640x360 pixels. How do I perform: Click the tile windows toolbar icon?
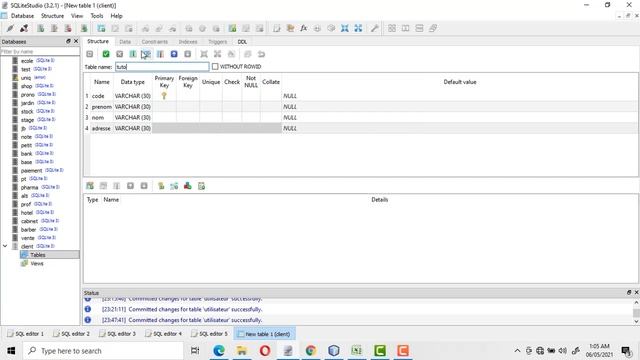pos(392,28)
